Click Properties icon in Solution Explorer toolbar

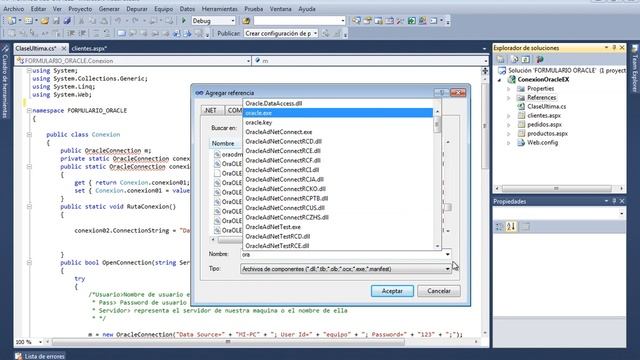point(501,60)
